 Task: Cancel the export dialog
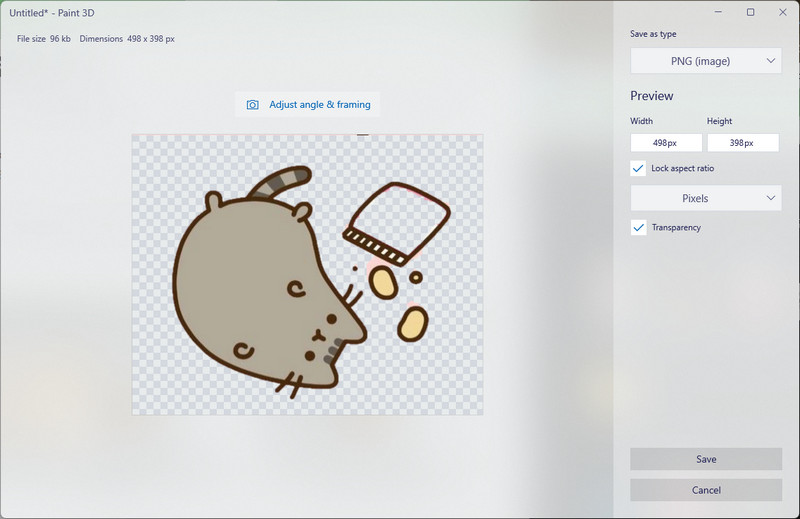[706, 490]
